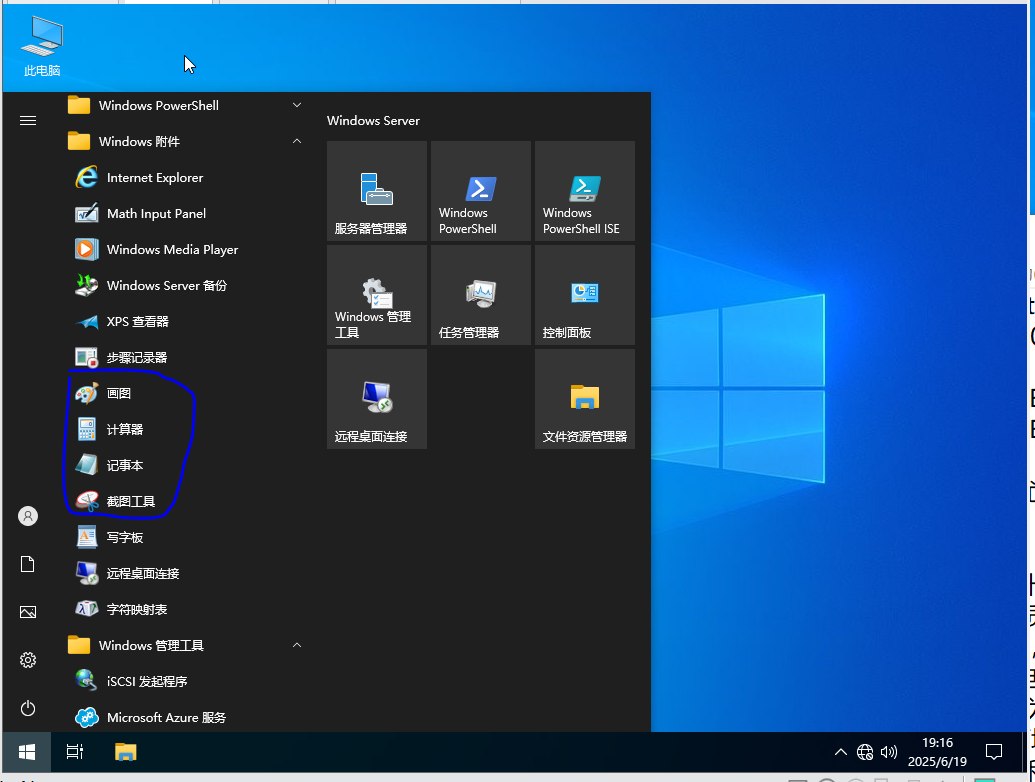Open the Power options button
The width and height of the screenshot is (1035, 782).
pos(28,708)
